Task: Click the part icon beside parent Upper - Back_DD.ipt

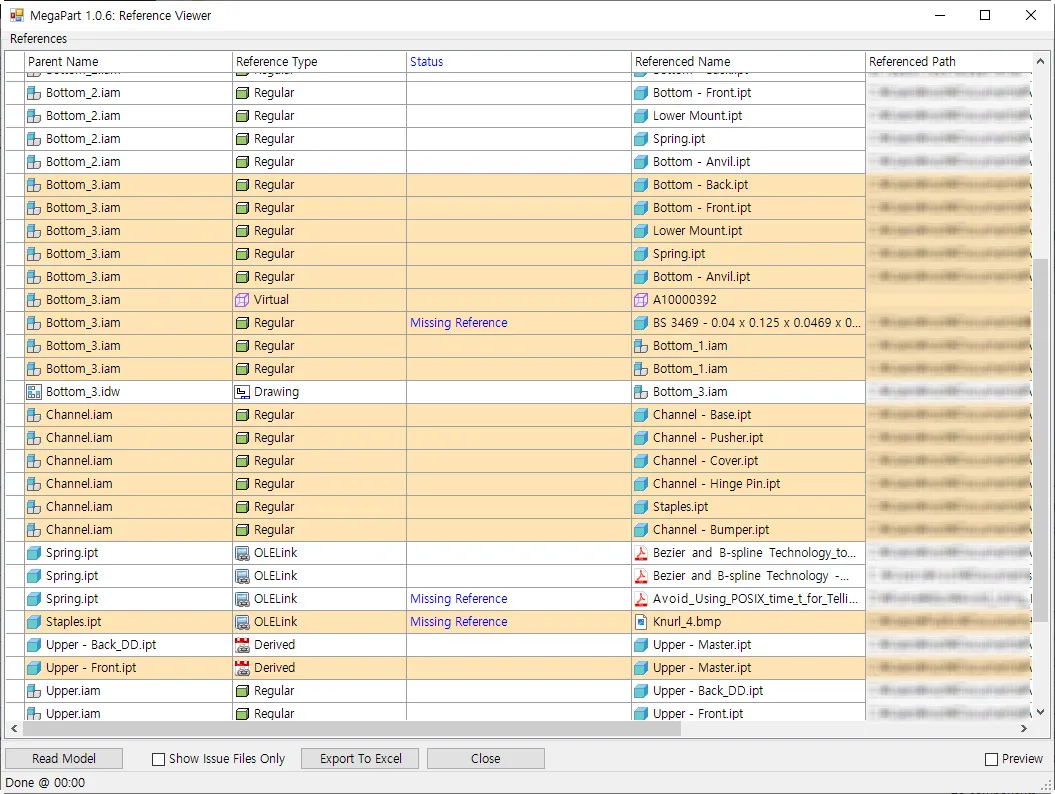Action: tap(34, 645)
